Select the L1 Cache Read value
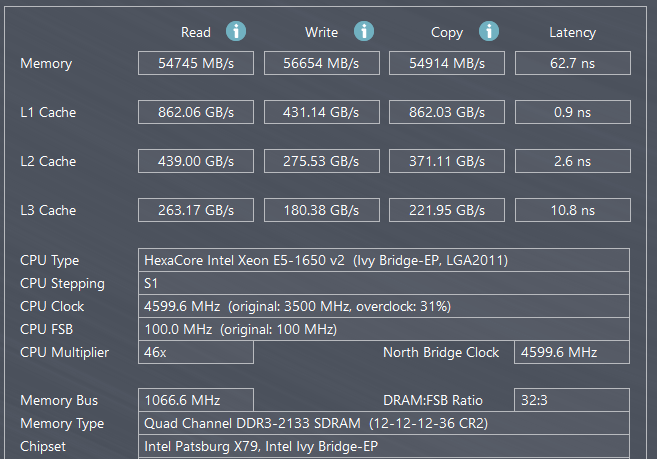The width and height of the screenshot is (657, 459). point(196,112)
